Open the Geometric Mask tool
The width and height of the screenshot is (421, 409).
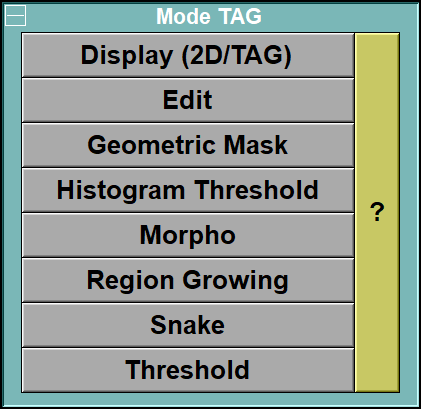tap(188, 145)
